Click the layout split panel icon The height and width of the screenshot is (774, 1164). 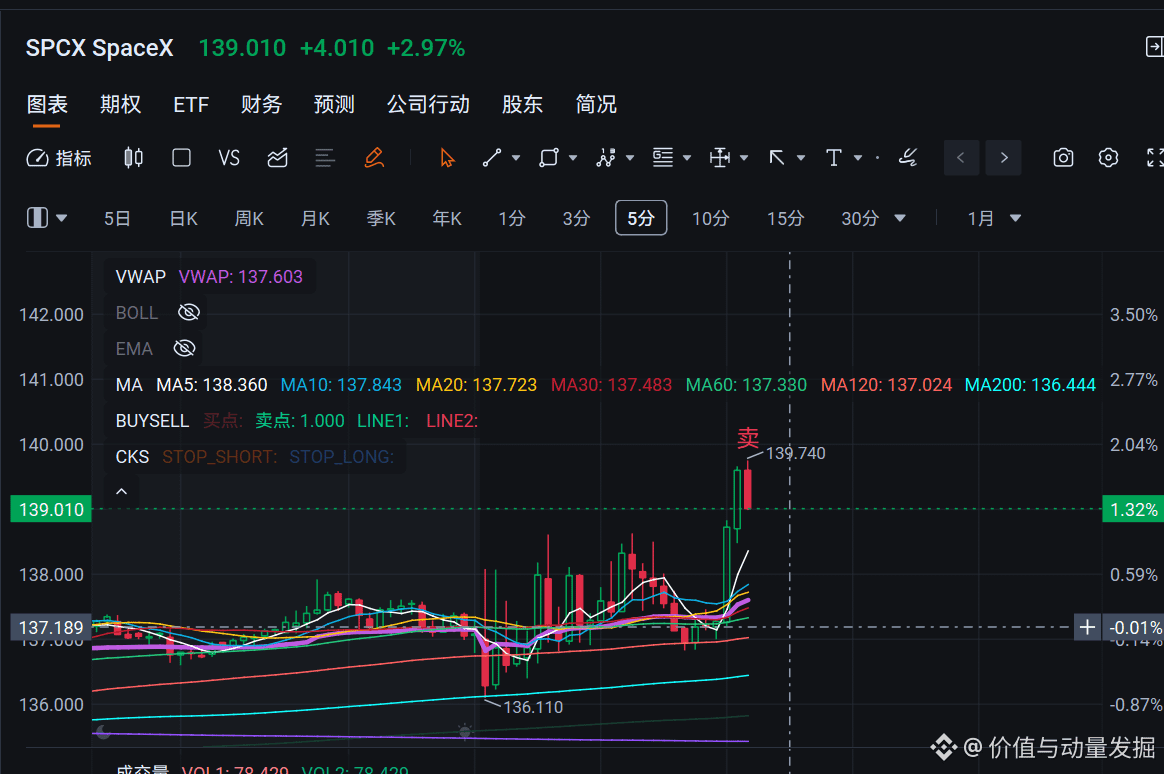click(x=37, y=218)
